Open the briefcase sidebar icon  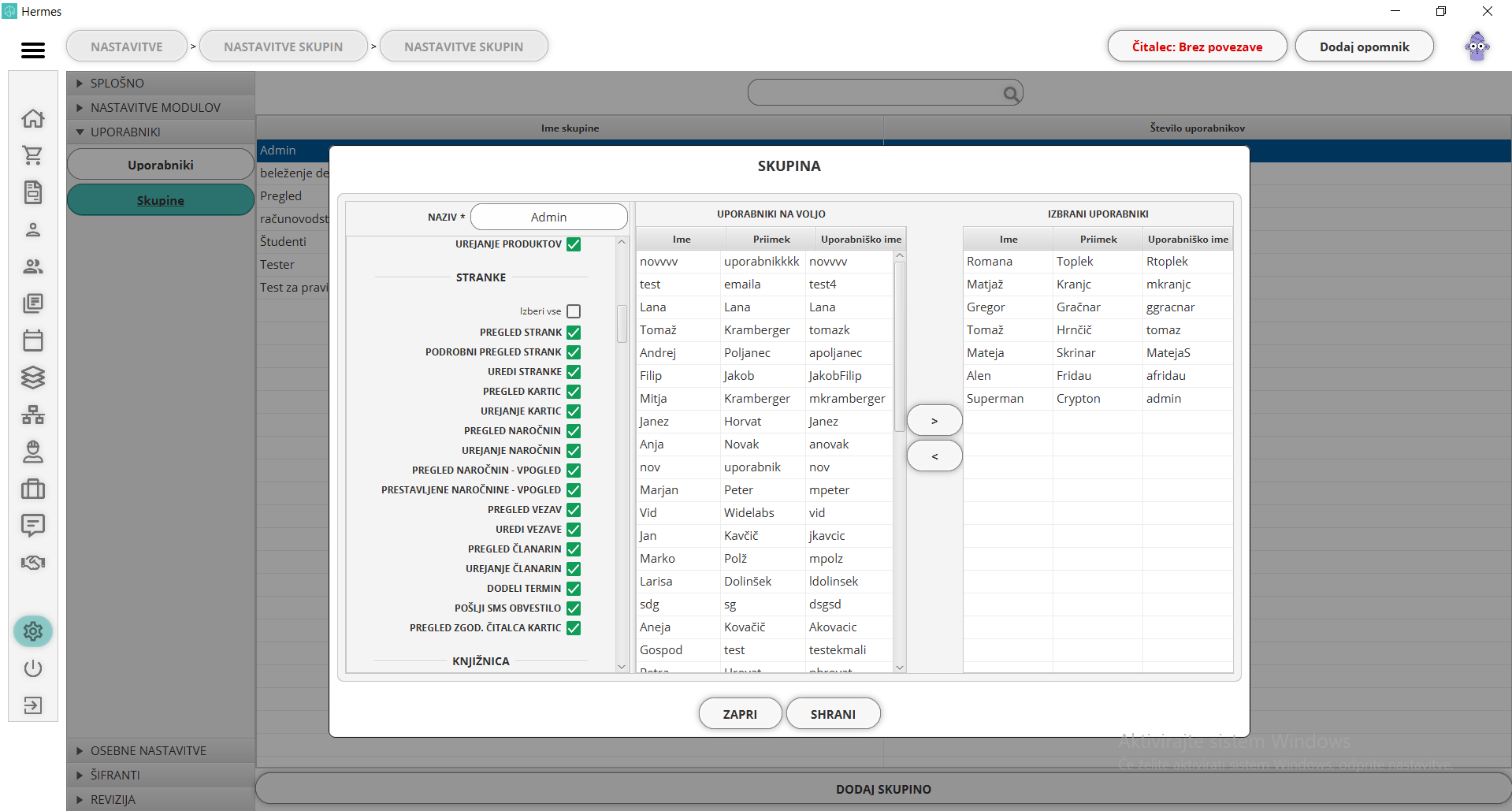click(x=33, y=489)
